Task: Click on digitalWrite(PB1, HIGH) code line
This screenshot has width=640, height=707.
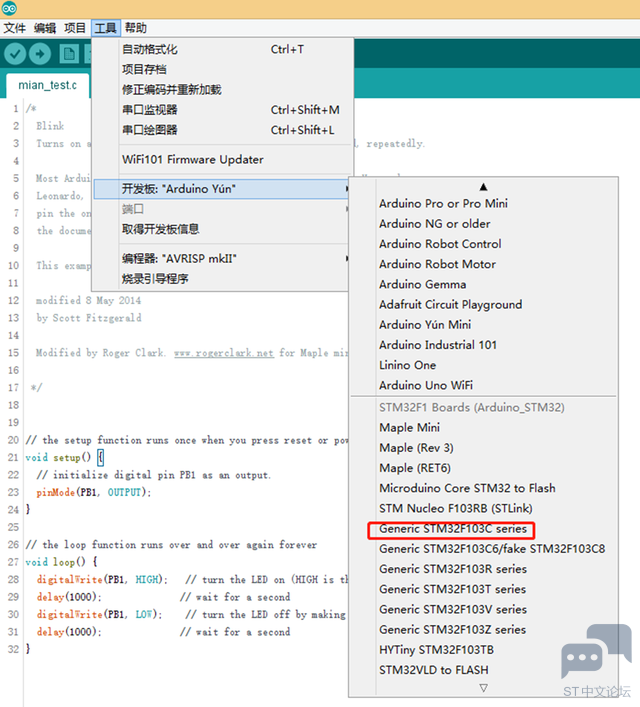Action: coord(102,580)
